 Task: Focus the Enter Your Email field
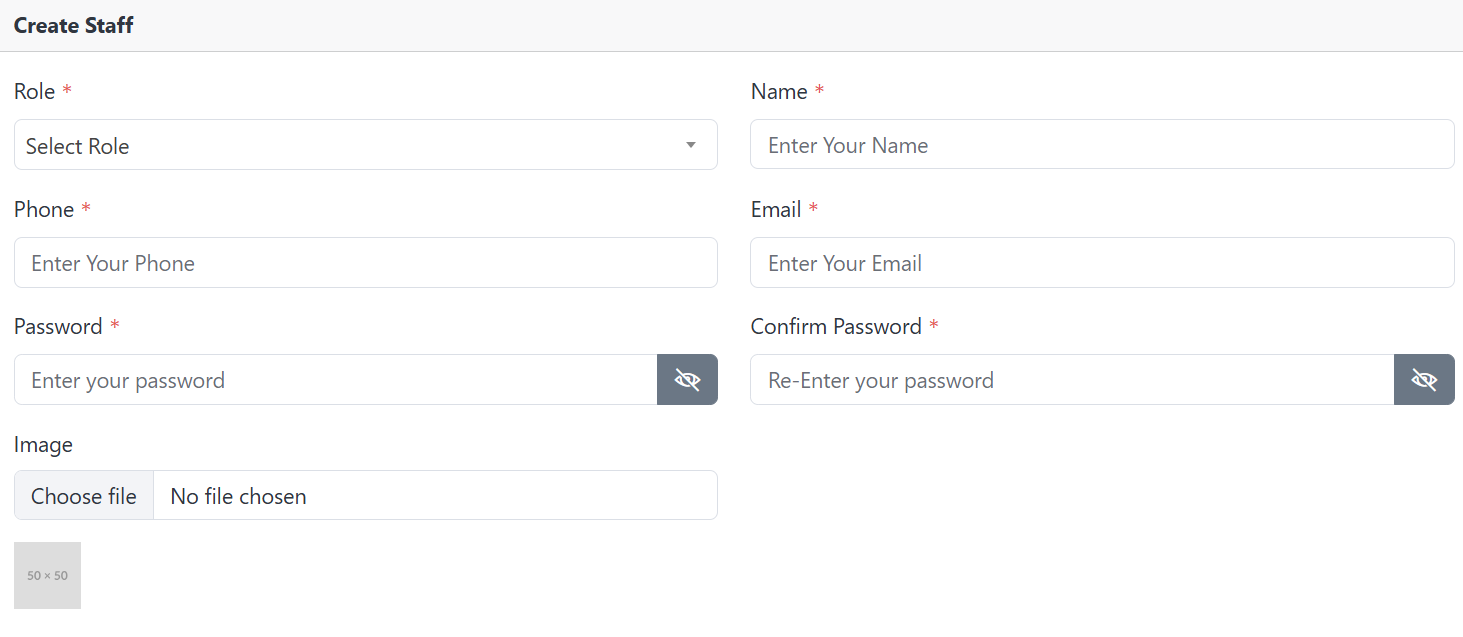(1102, 263)
